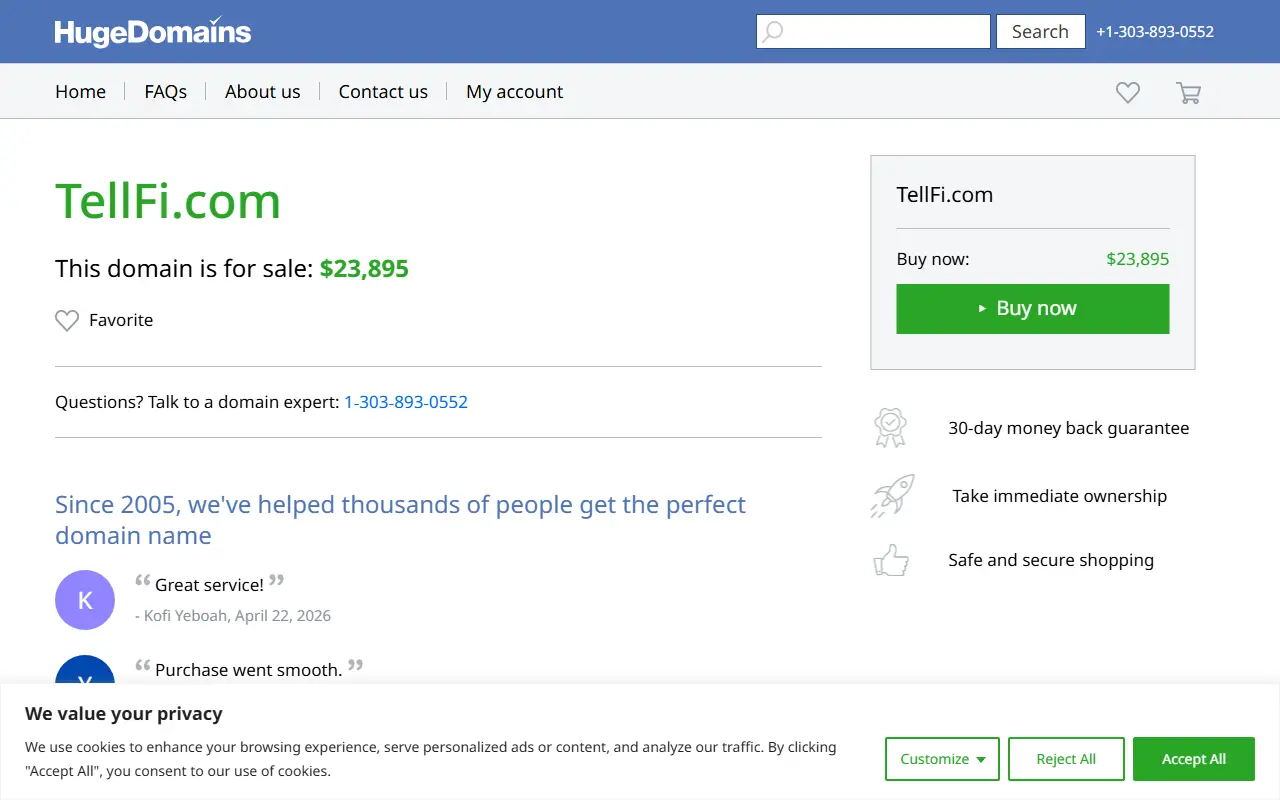The height and width of the screenshot is (800, 1280).
Task: Click the thumbs-up secure shopping icon
Action: 891,560
